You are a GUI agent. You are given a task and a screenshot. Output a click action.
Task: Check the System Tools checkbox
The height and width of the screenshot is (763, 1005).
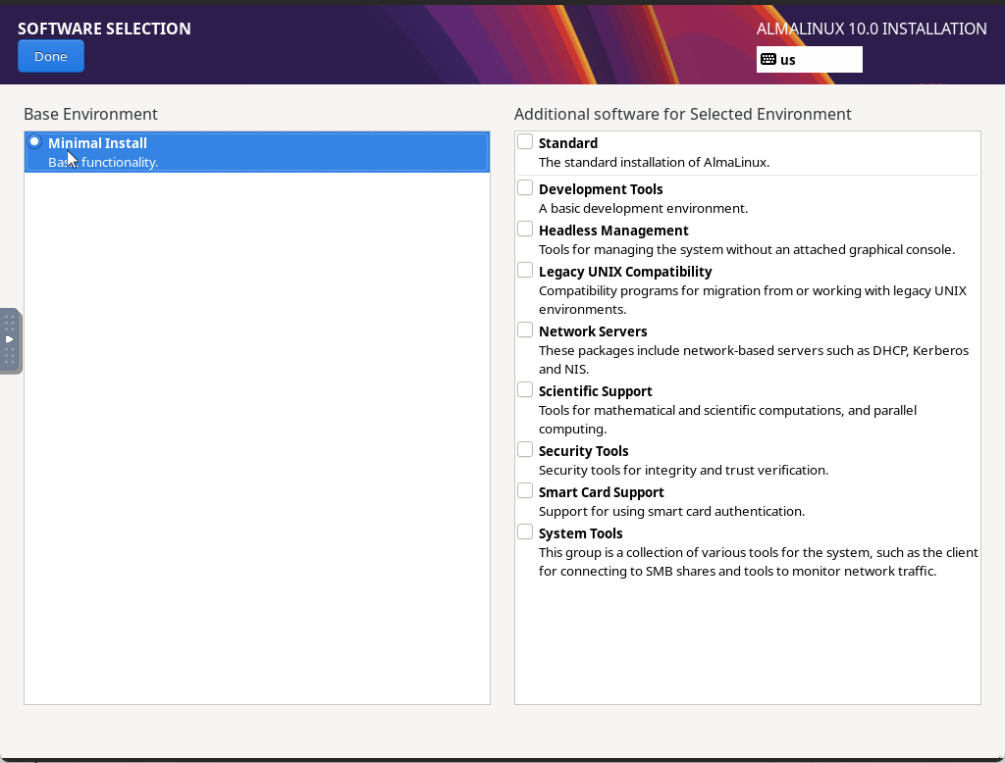click(x=525, y=532)
